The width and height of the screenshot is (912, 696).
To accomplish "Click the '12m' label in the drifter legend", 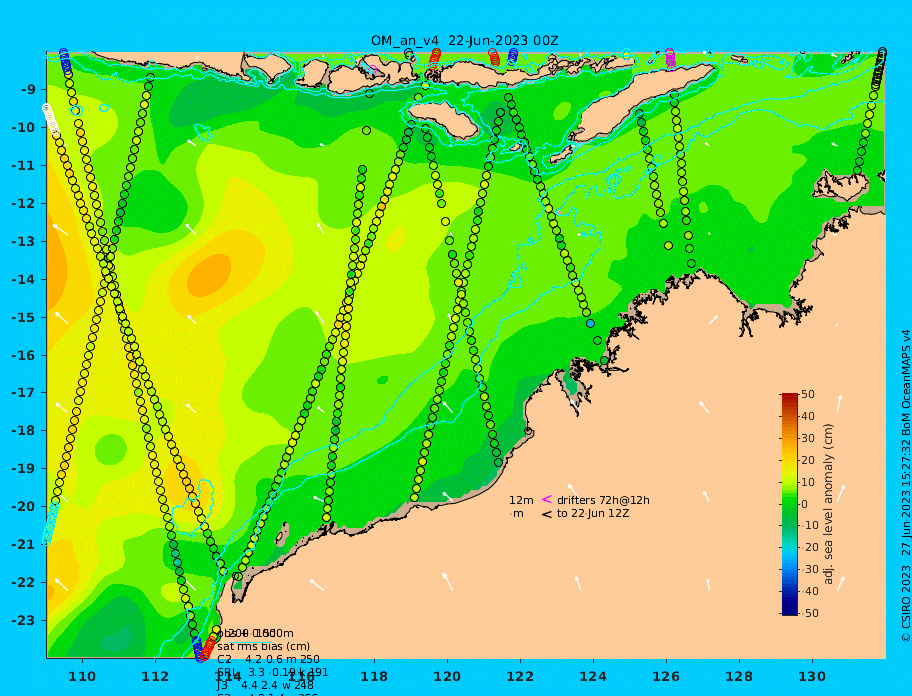I will (521, 500).
